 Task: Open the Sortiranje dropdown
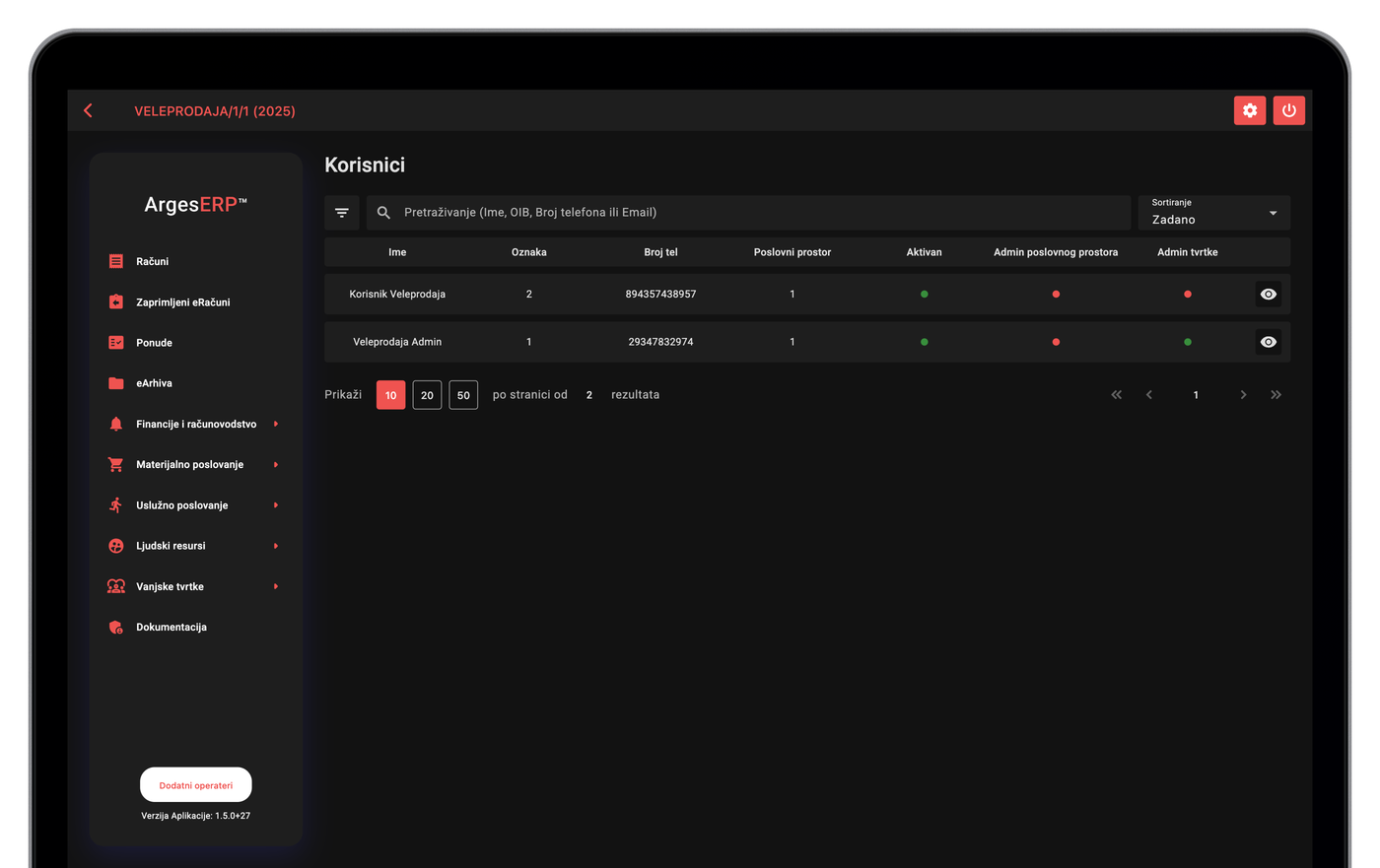1214,213
